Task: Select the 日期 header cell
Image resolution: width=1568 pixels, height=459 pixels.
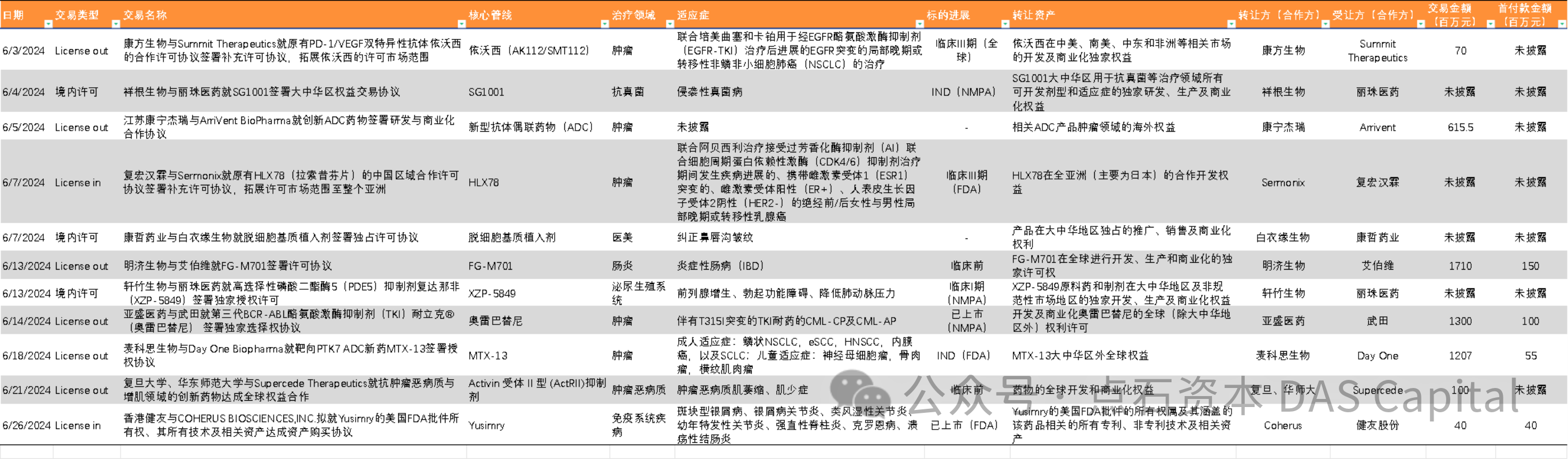Action: [13, 15]
